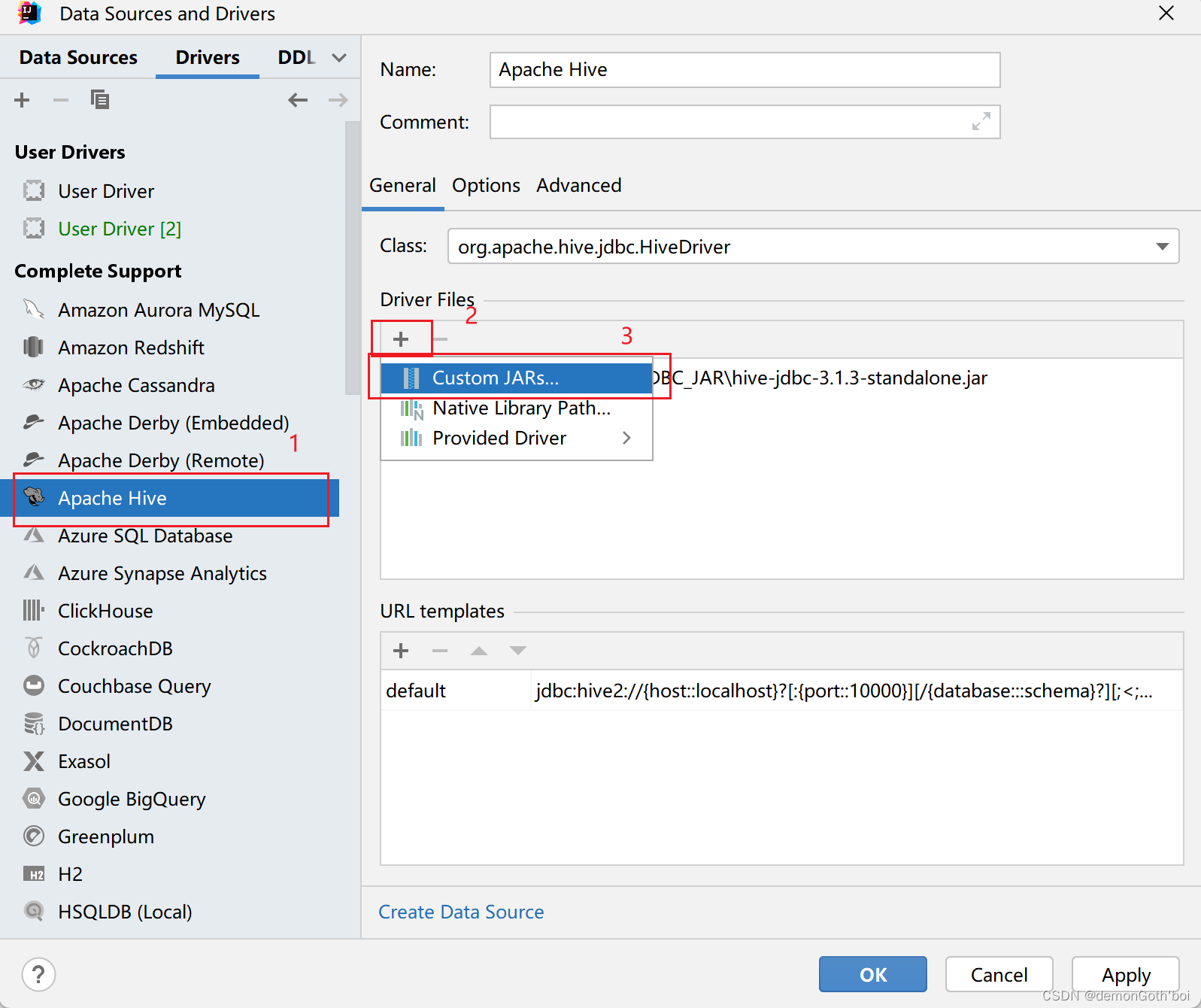Screen dimensions: 1201x1008
Task: Open the Options tab
Action: 486,186
